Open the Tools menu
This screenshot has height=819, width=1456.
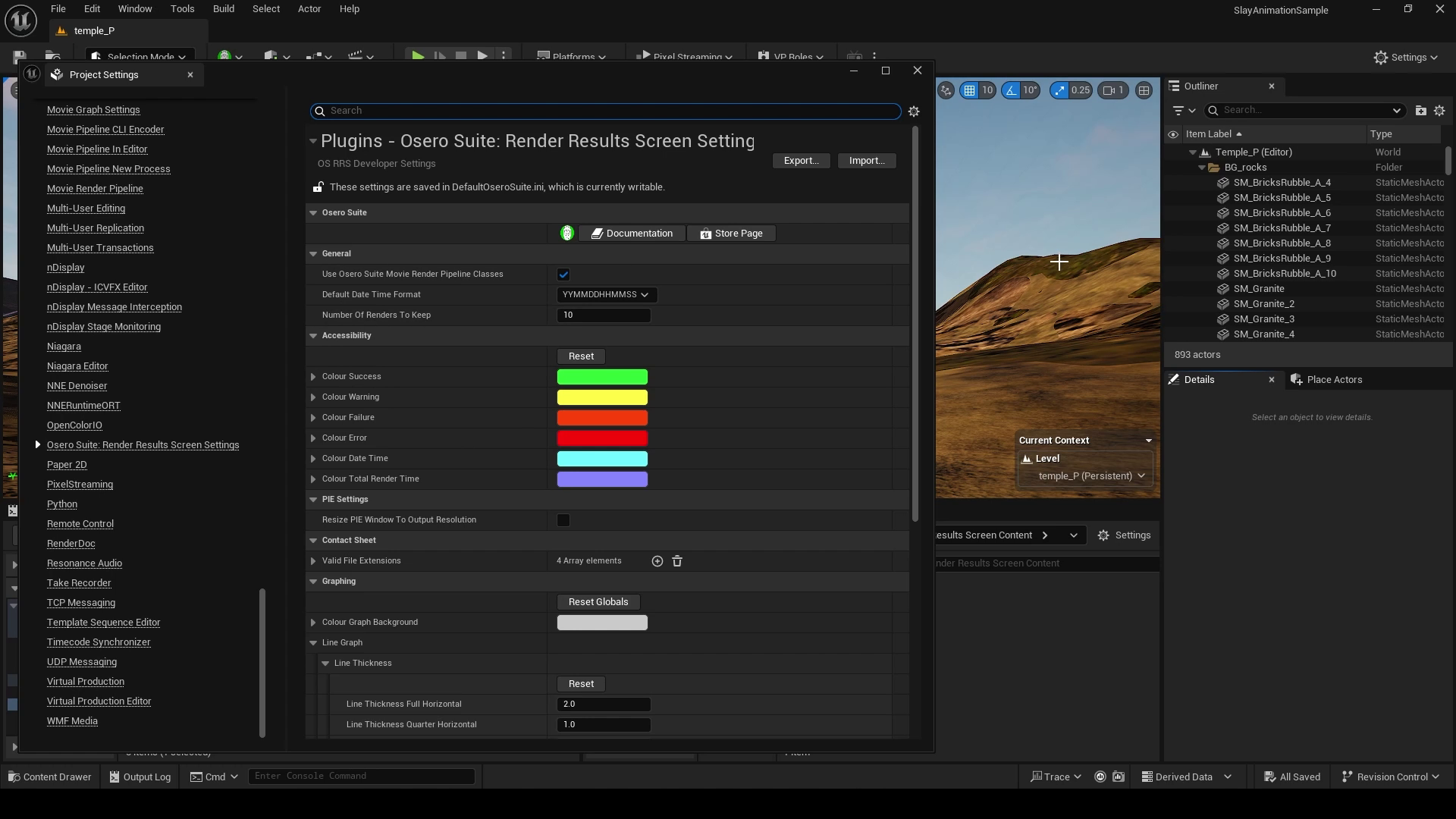click(x=182, y=9)
